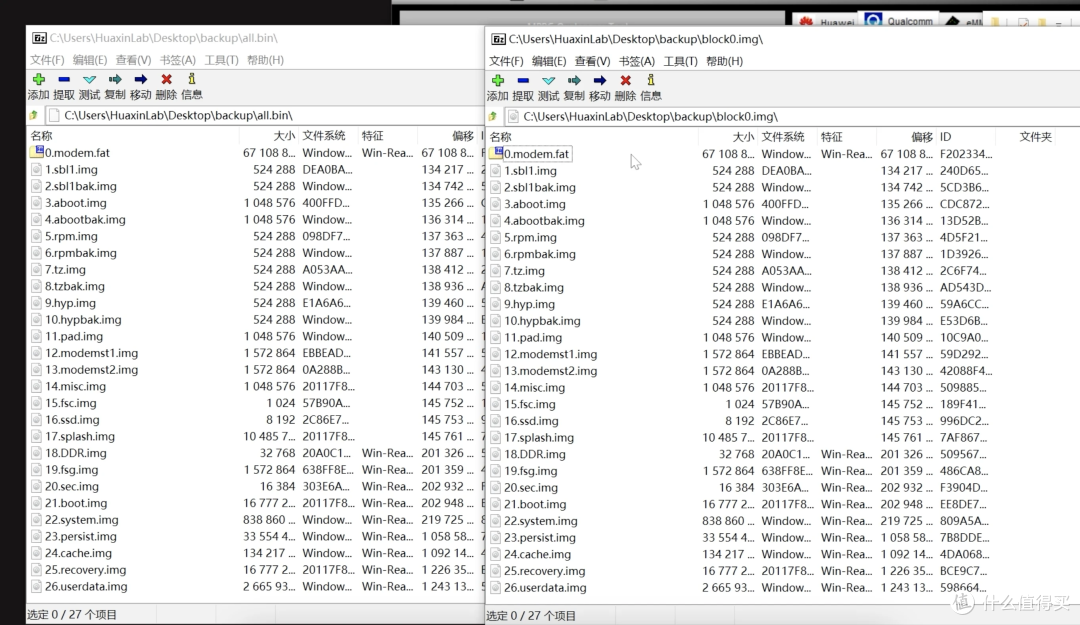
Task: Open the 文件(F) menu in left window
Action: point(47,59)
